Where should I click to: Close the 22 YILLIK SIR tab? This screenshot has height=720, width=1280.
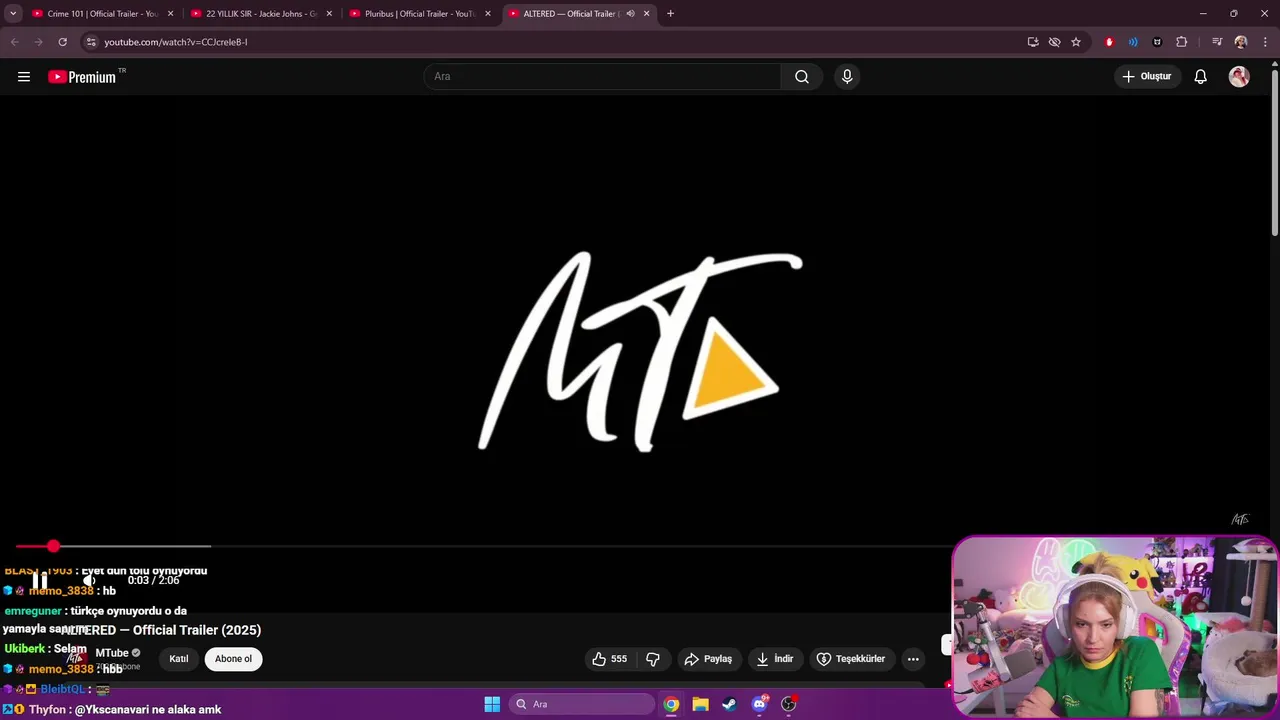(x=329, y=13)
